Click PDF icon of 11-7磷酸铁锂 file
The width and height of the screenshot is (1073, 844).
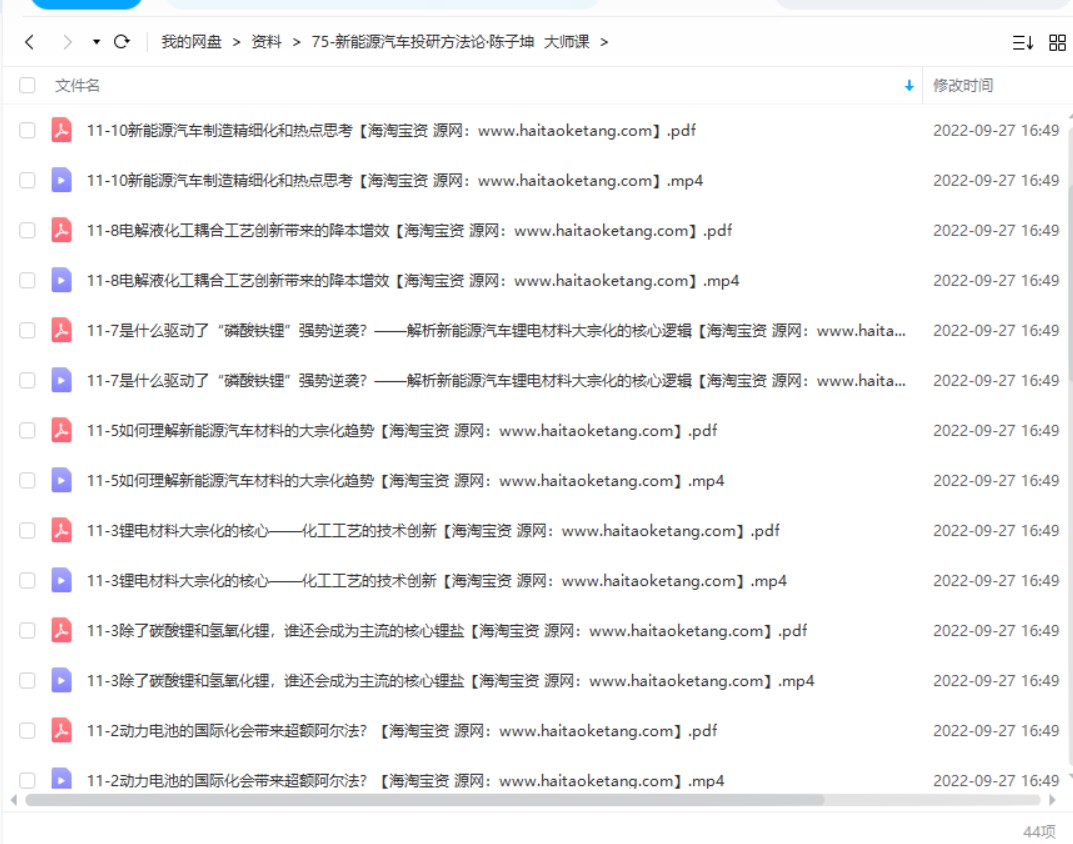[62, 330]
